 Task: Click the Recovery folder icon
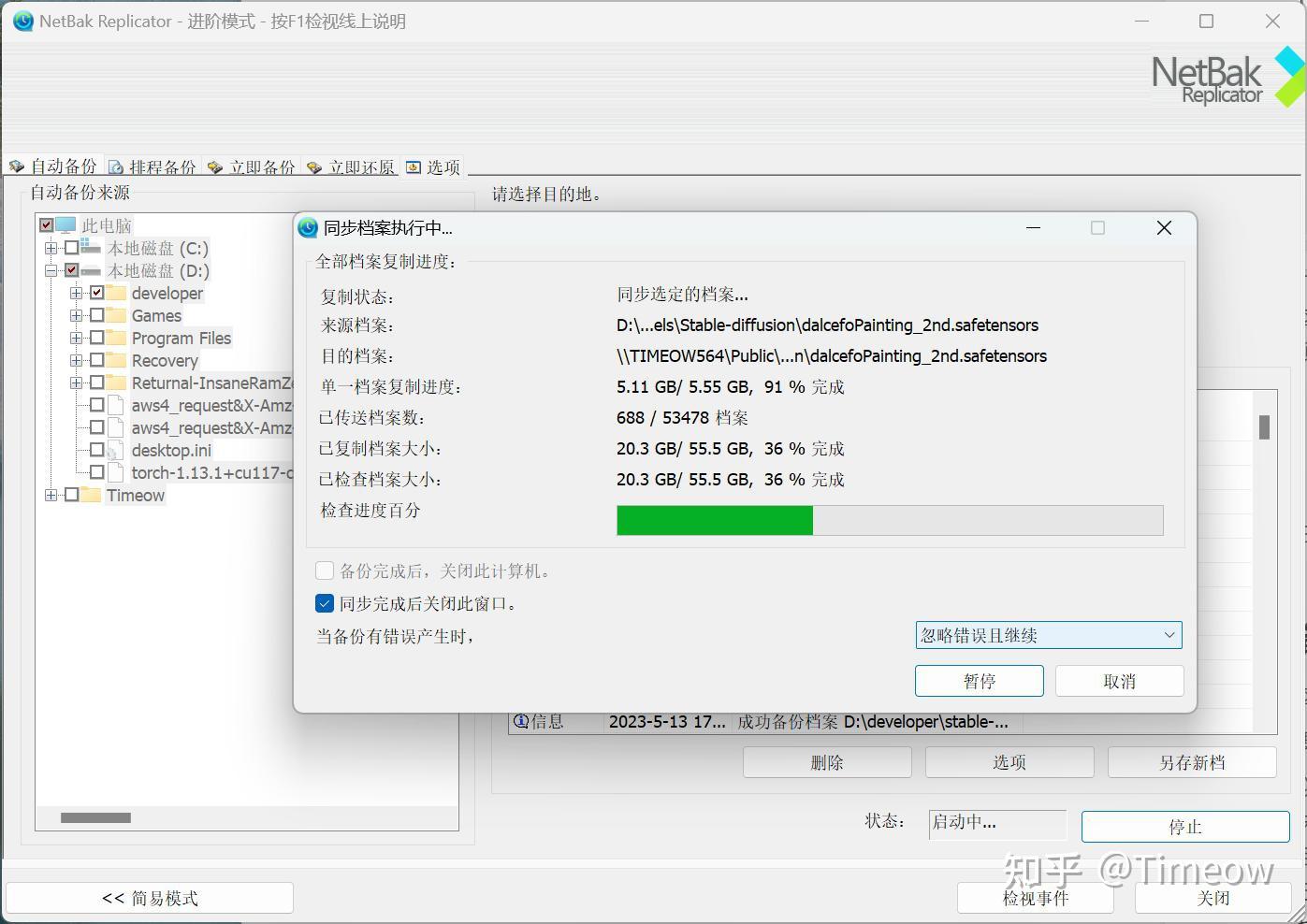[116, 360]
